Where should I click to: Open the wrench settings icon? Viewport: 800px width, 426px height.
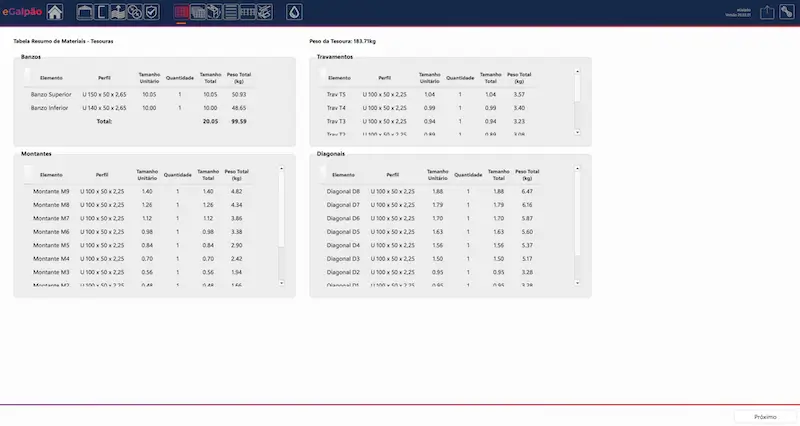(786, 12)
